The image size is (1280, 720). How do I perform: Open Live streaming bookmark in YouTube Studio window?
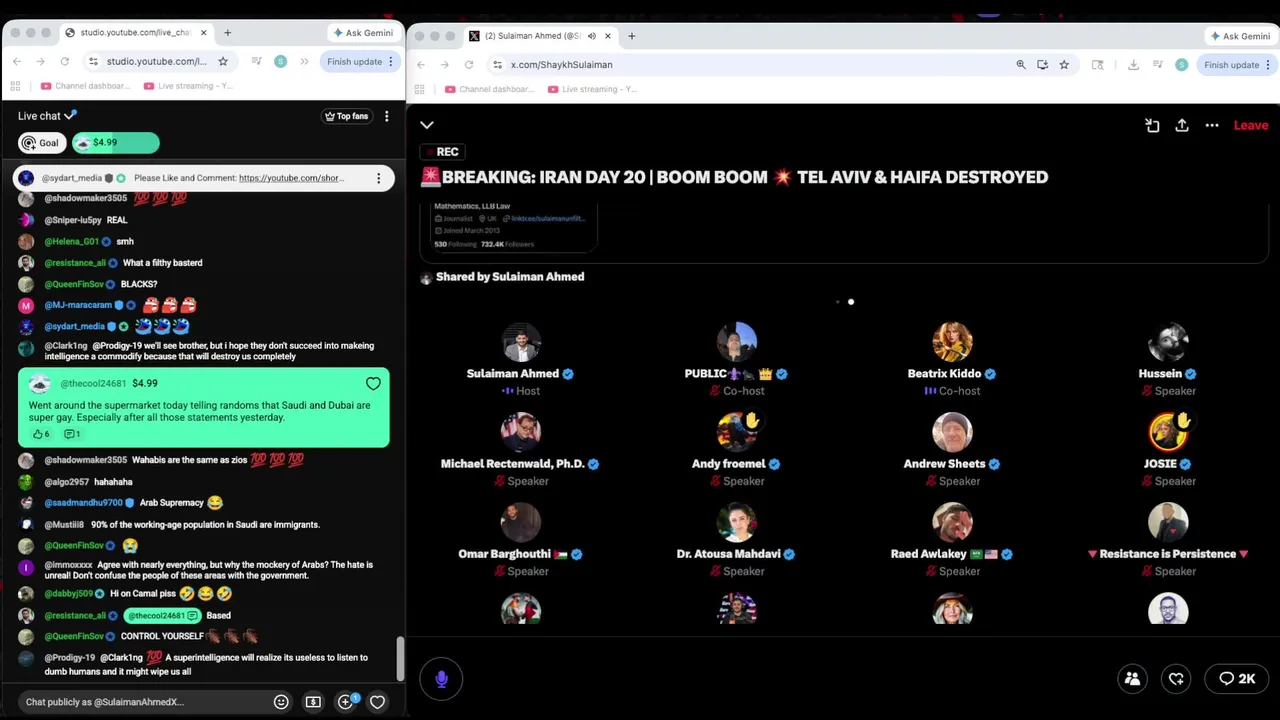pyautogui.click(x=188, y=86)
